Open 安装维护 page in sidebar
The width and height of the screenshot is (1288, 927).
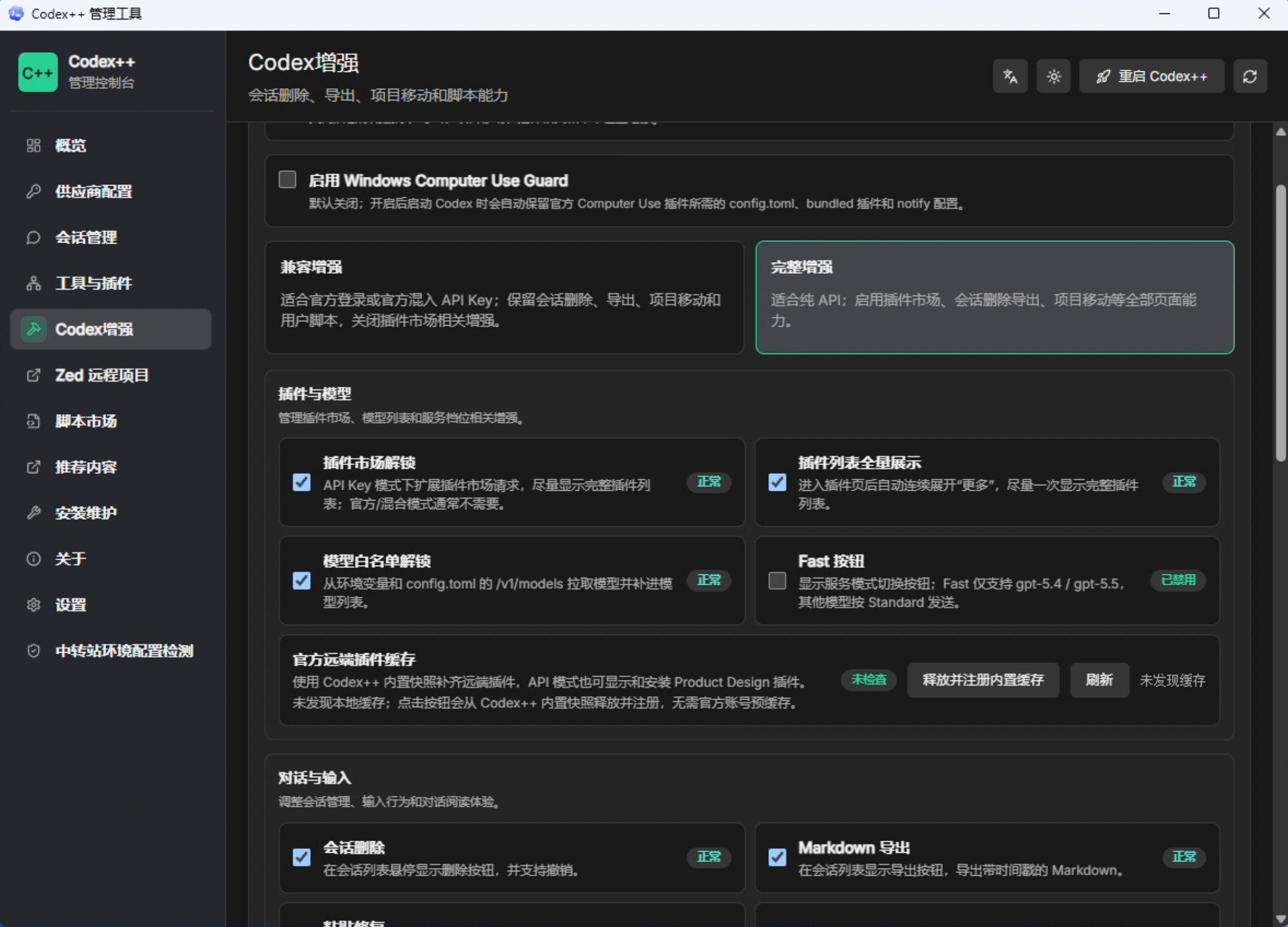pos(111,513)
